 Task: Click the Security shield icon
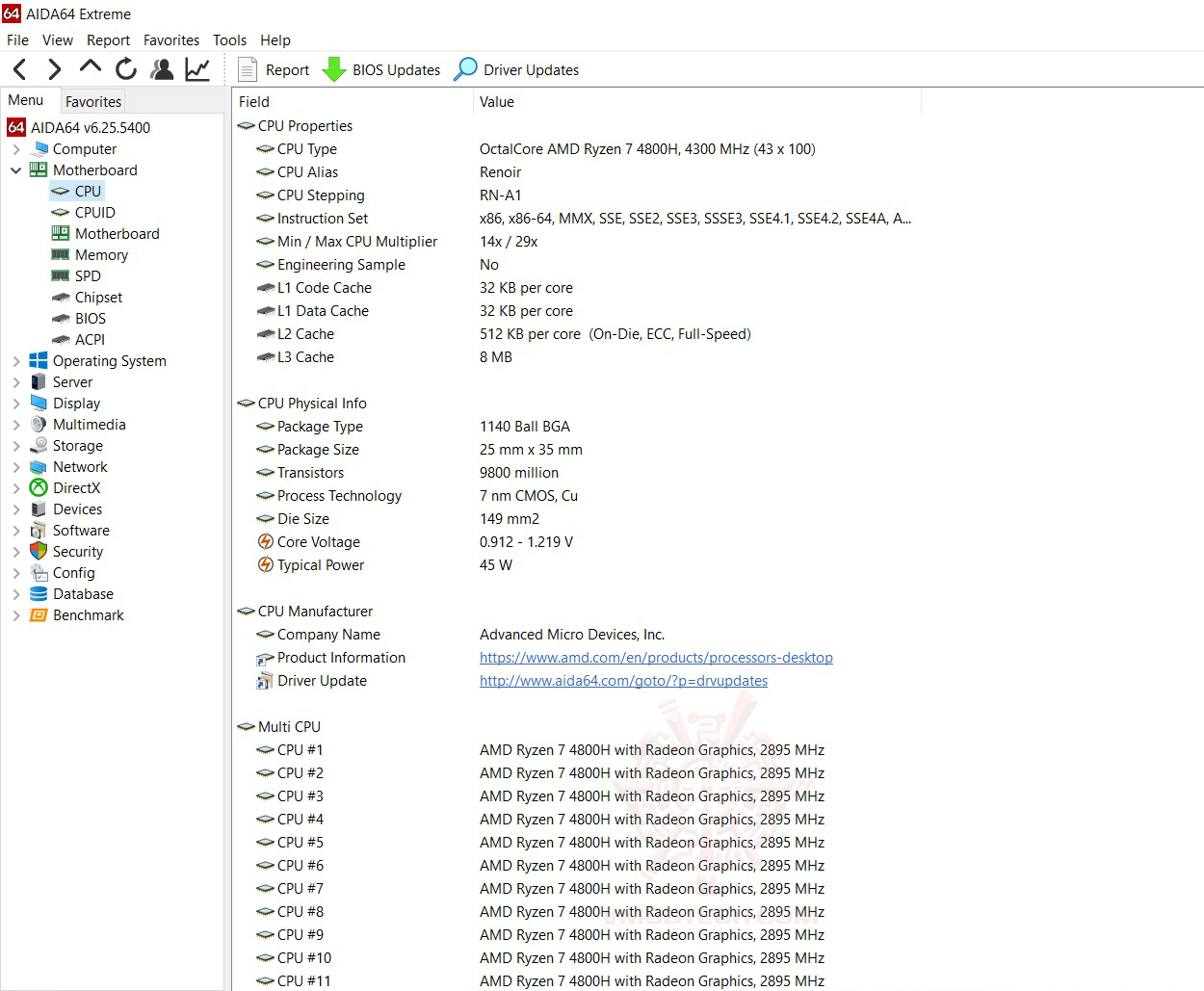[x=39, y=552]
